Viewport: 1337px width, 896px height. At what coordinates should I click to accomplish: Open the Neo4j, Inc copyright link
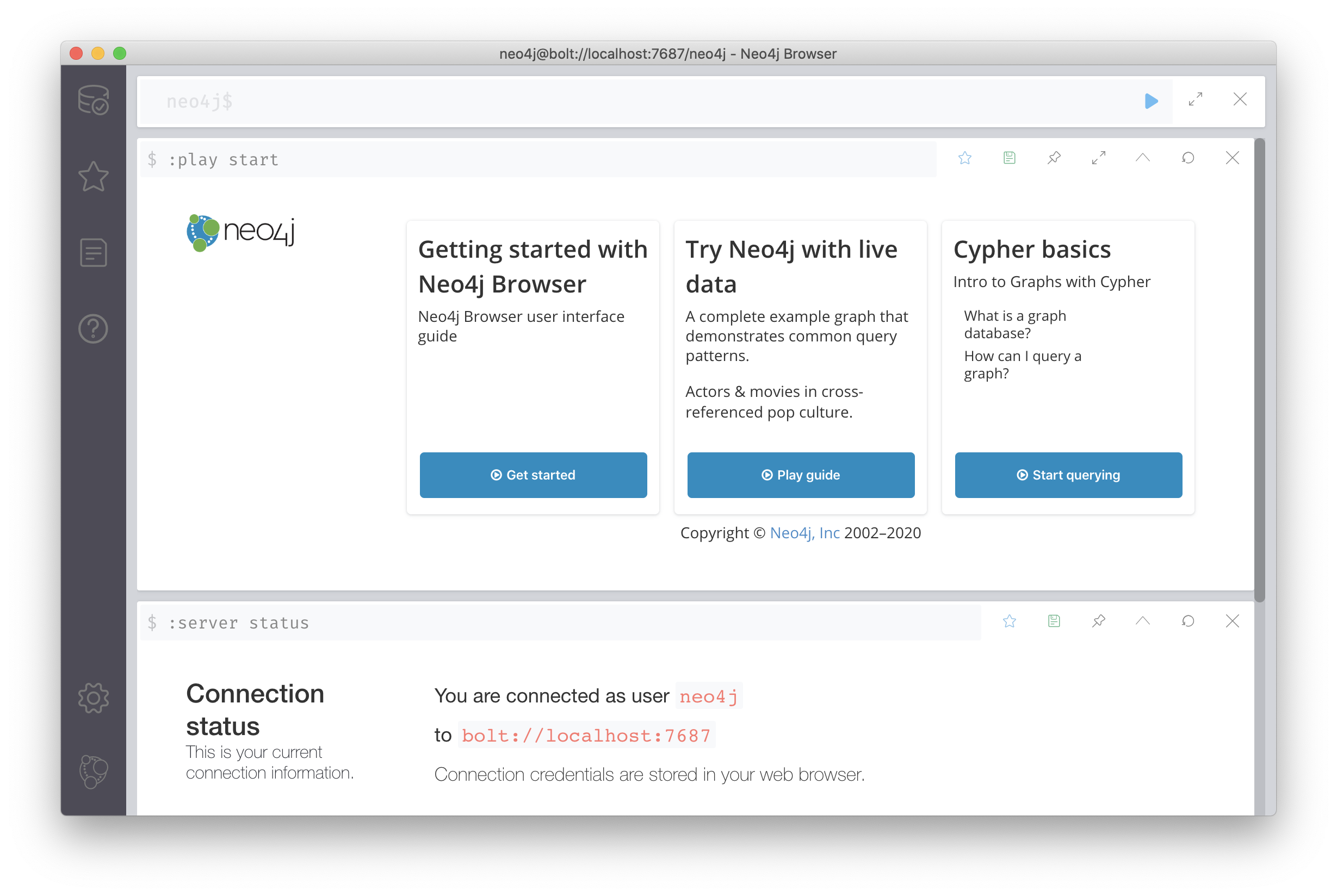pyautogui.click(x=804, y=533)
